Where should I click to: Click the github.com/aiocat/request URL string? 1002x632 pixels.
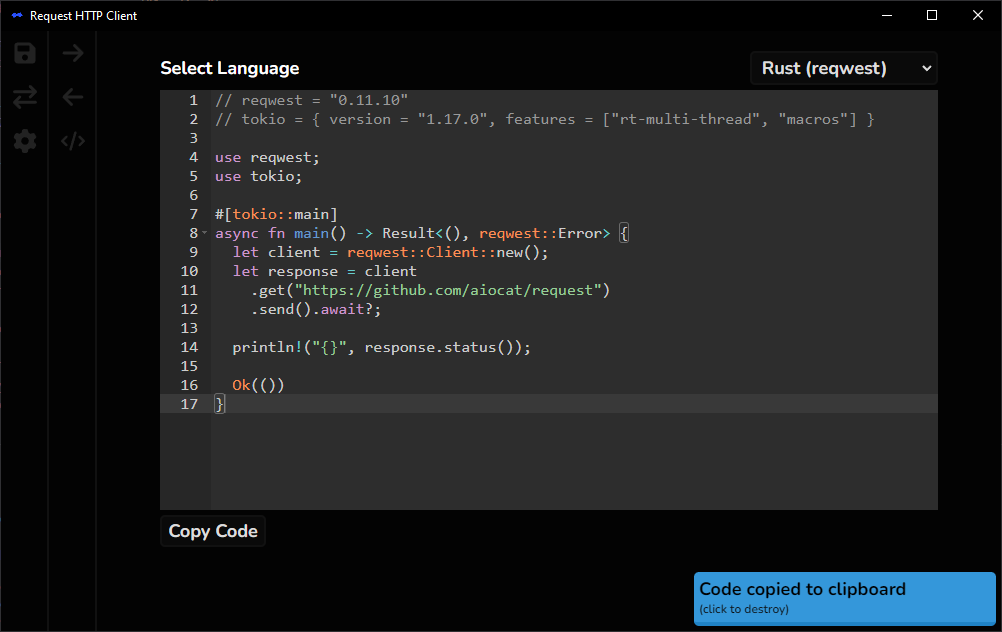[447, 290]
